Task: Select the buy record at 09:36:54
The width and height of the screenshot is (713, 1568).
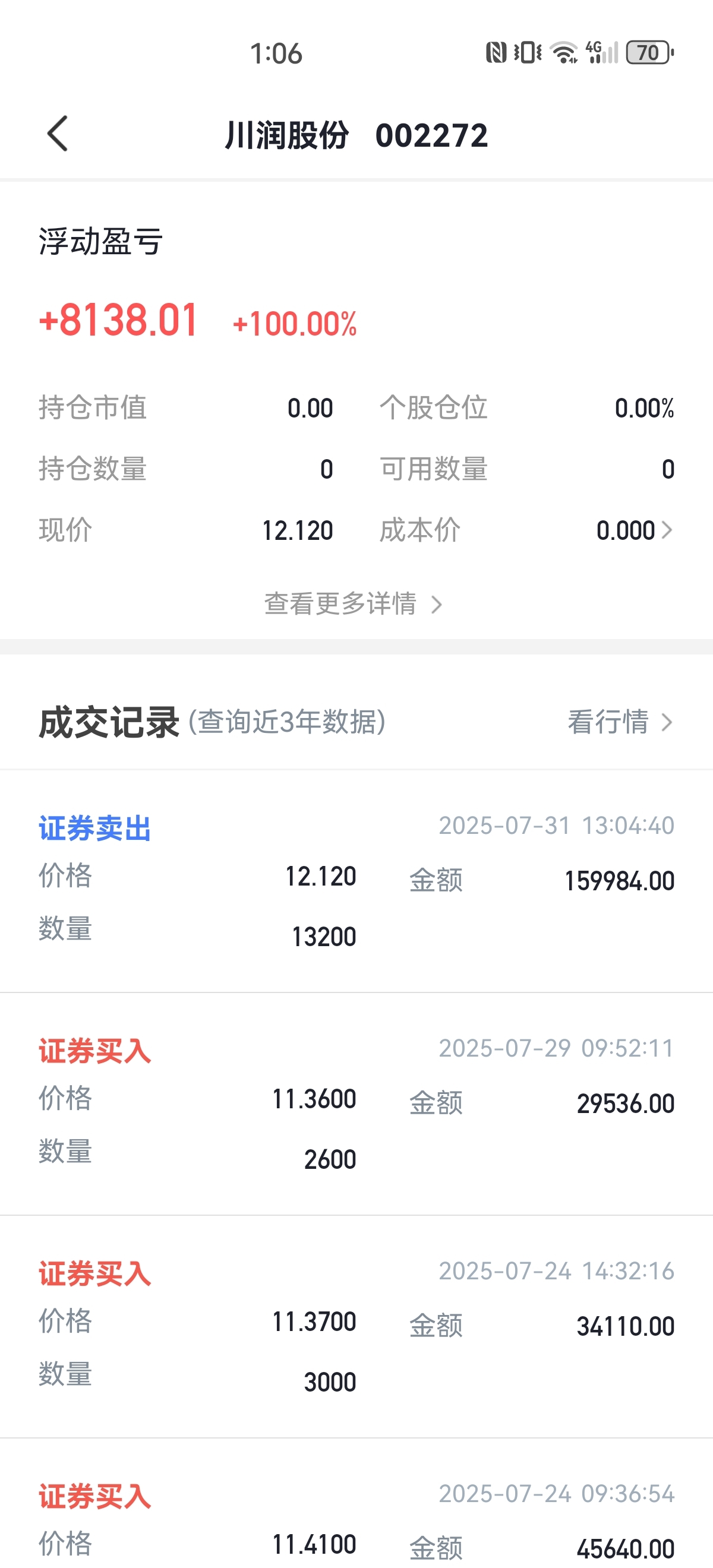Action: pyautogui.click(x=356, y=1503)
